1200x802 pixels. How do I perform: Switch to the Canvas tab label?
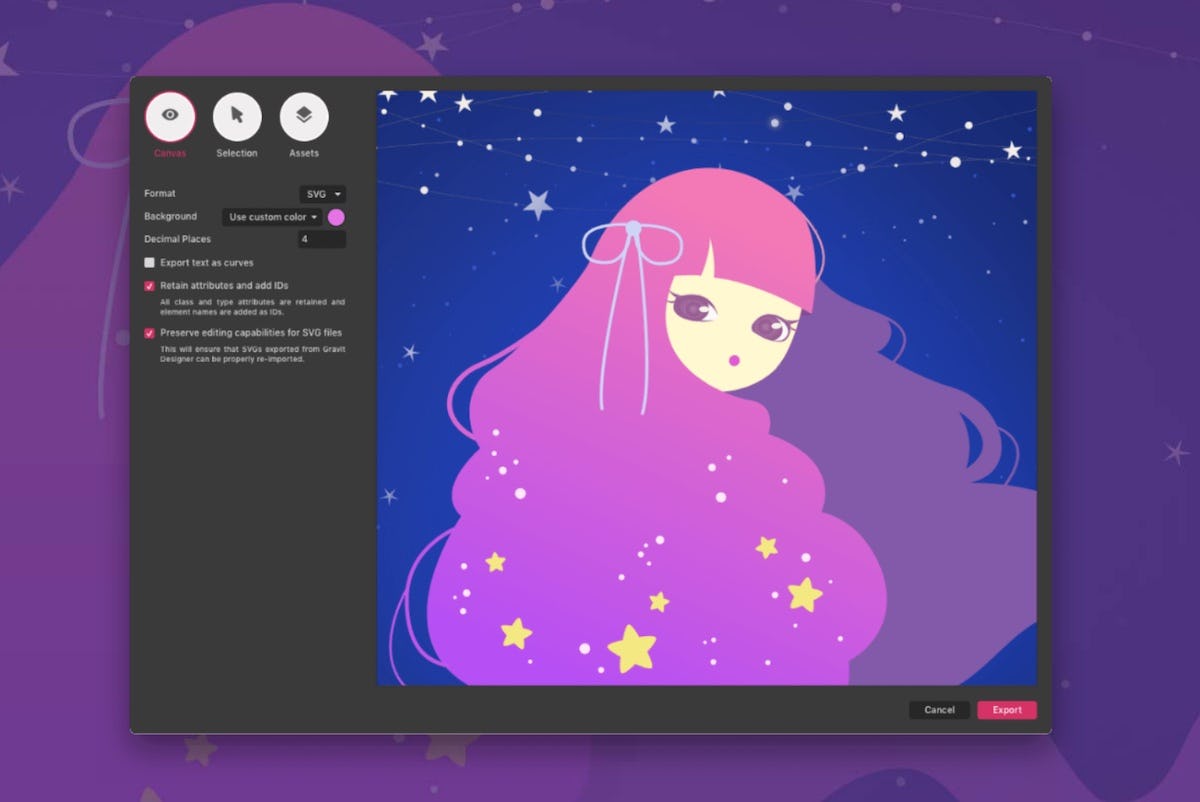tap(170, 153)
